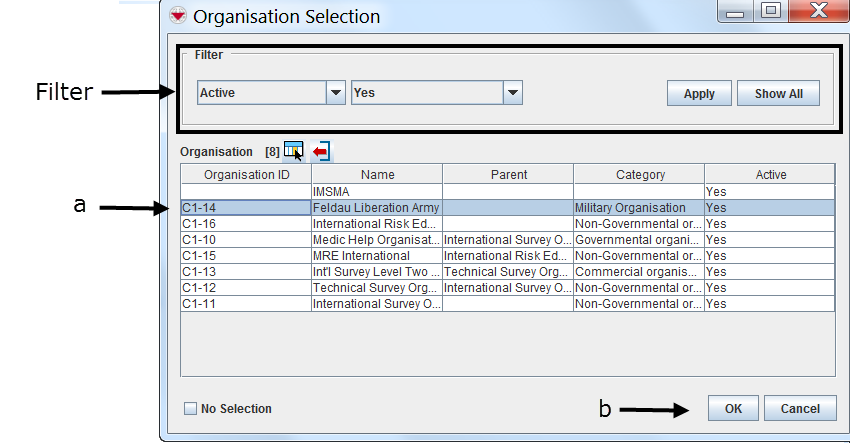Viewport: 850px width, 445px height.
Task: Choose the C1-10 Medic Help Organisation row
Action: [377, 239]
